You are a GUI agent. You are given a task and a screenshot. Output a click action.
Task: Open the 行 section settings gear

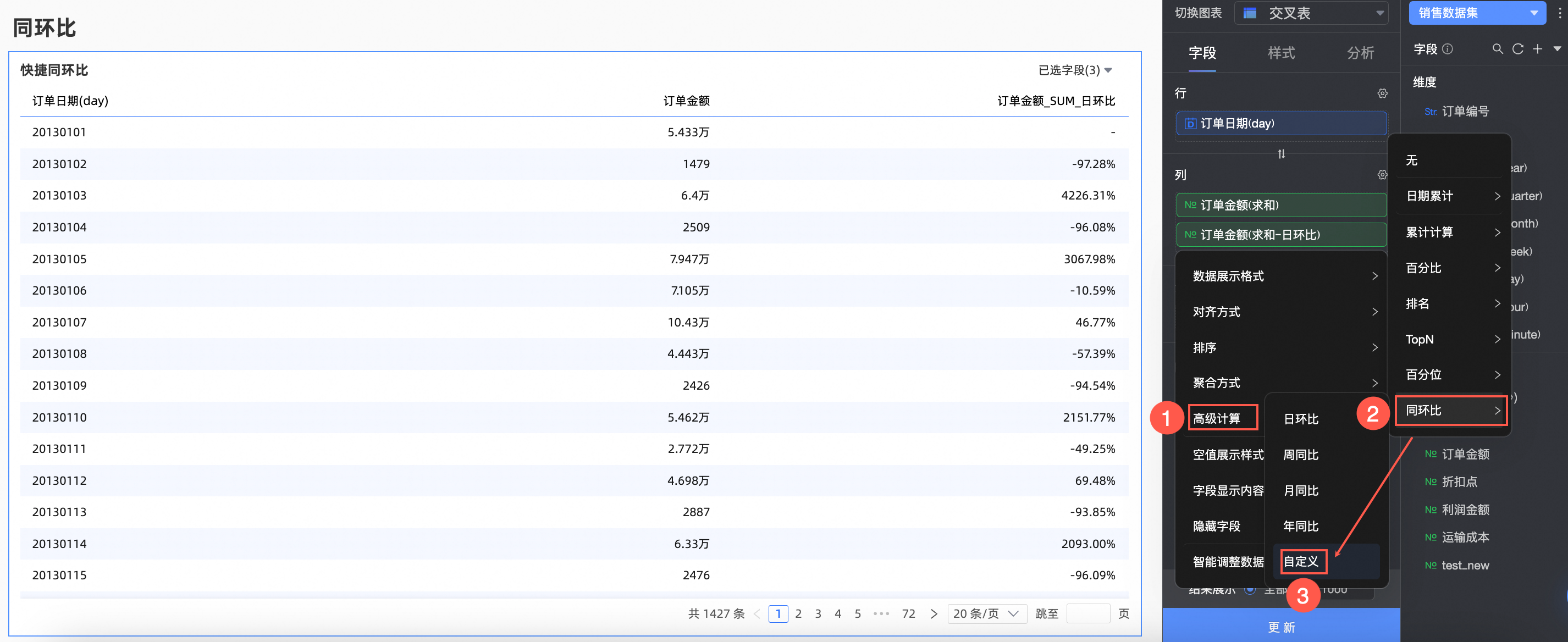(1382, 93)
